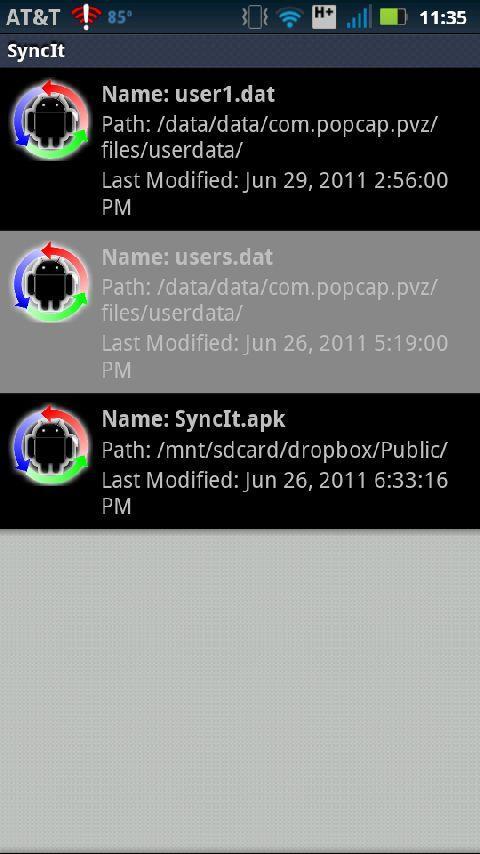Tap the /mnt/sdcard/dropbox/Public/ path text

click(275, 450)
